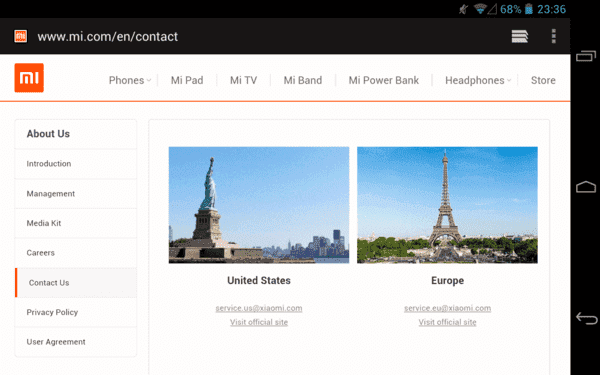Tap the site favicon in address bar
The height and width of the screenshot is (375, 600).
[21, 36]
